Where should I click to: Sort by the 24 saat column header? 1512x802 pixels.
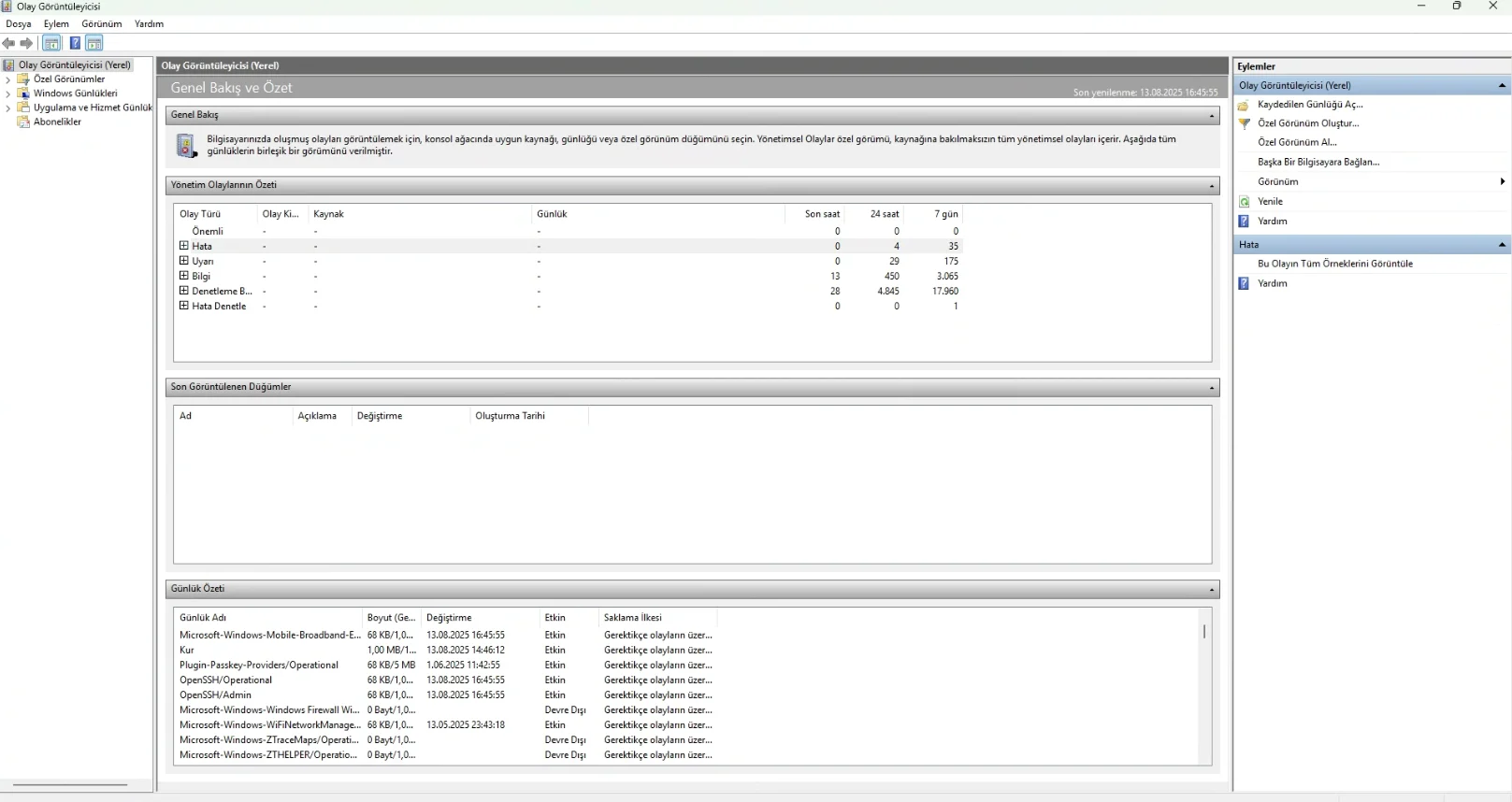[x=874, y=214]
